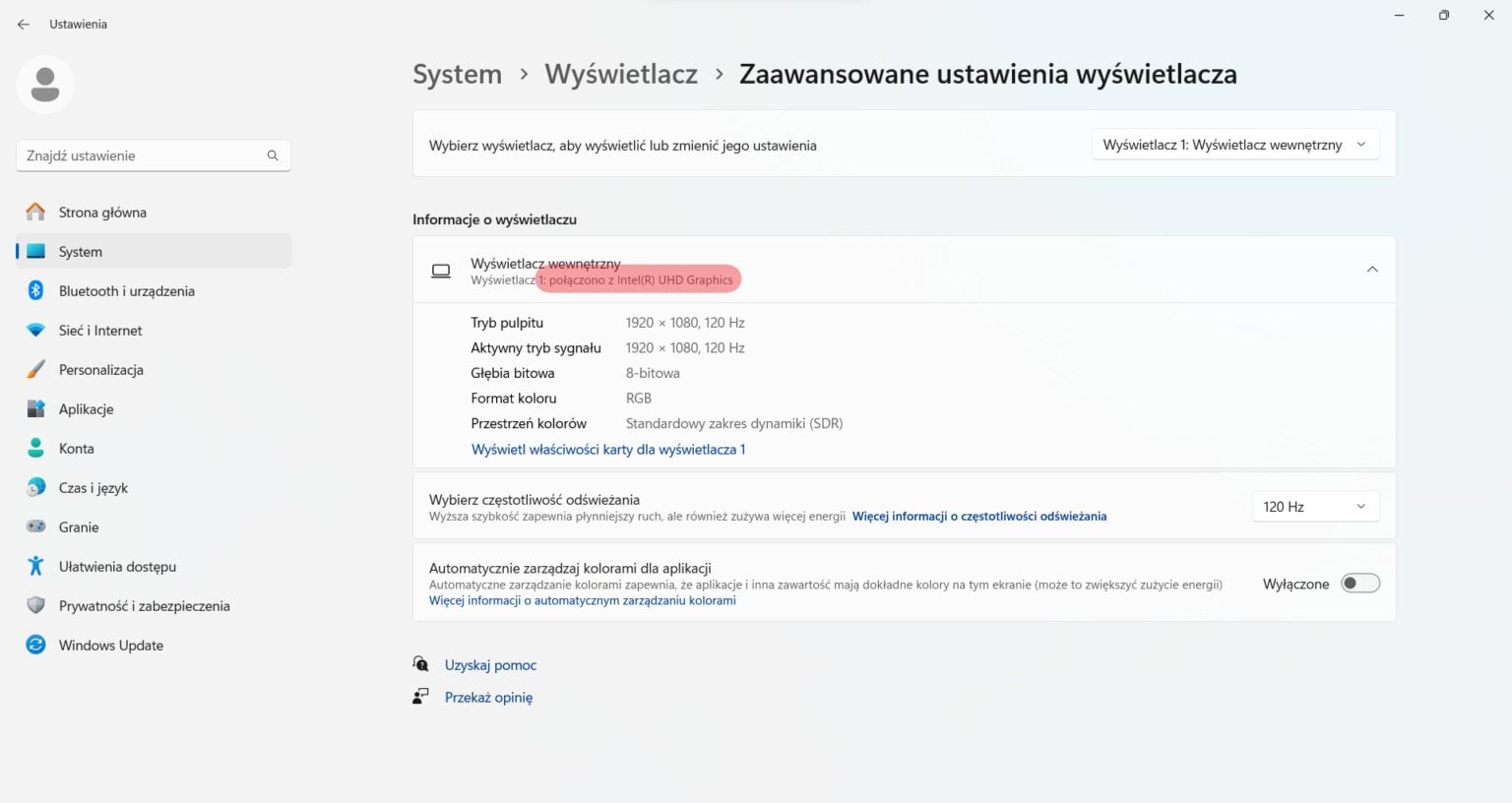Open Więcej informacji o częstotliwości odświeżania link
The width and height of the screenshot is (1512, 803).
978,516
